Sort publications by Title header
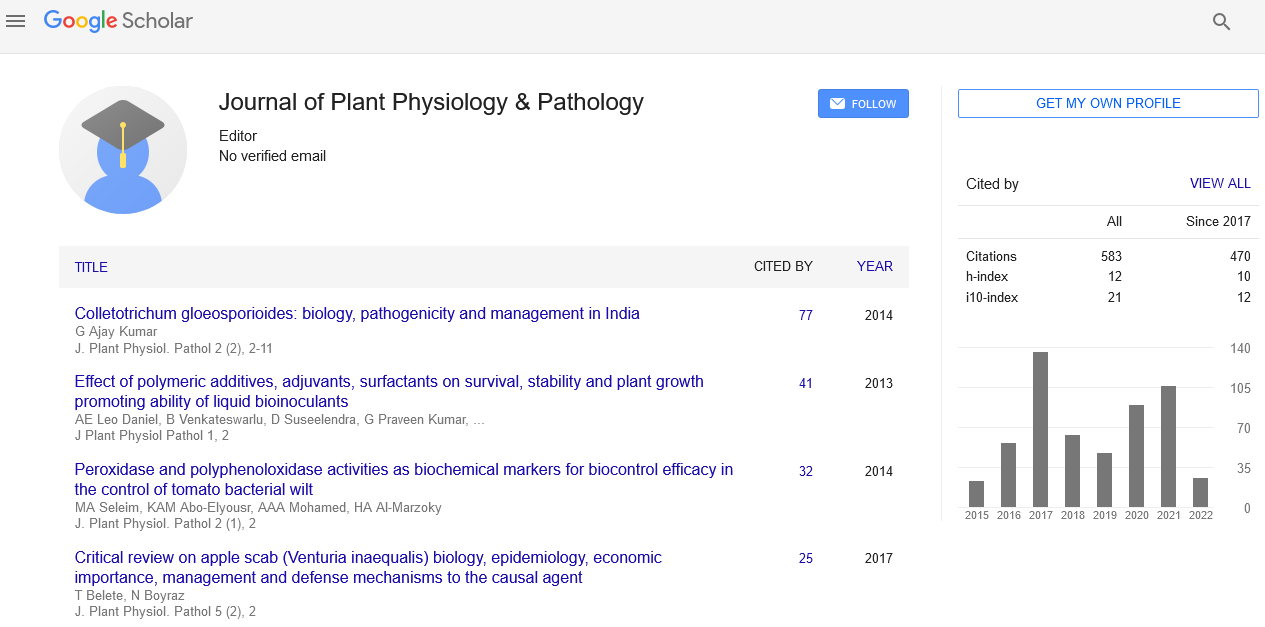1265x627 pixels. coord(91,267)
